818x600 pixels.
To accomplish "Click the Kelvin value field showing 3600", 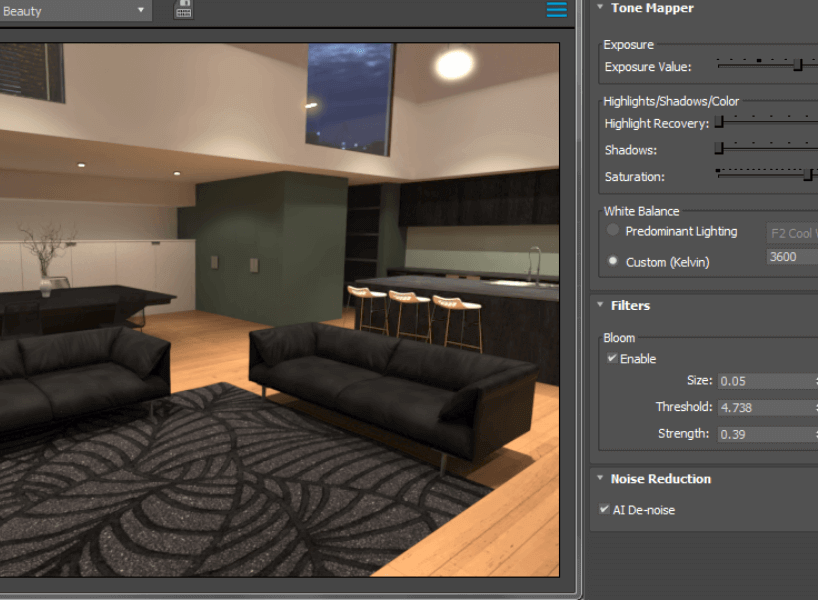I will point(791,257).
